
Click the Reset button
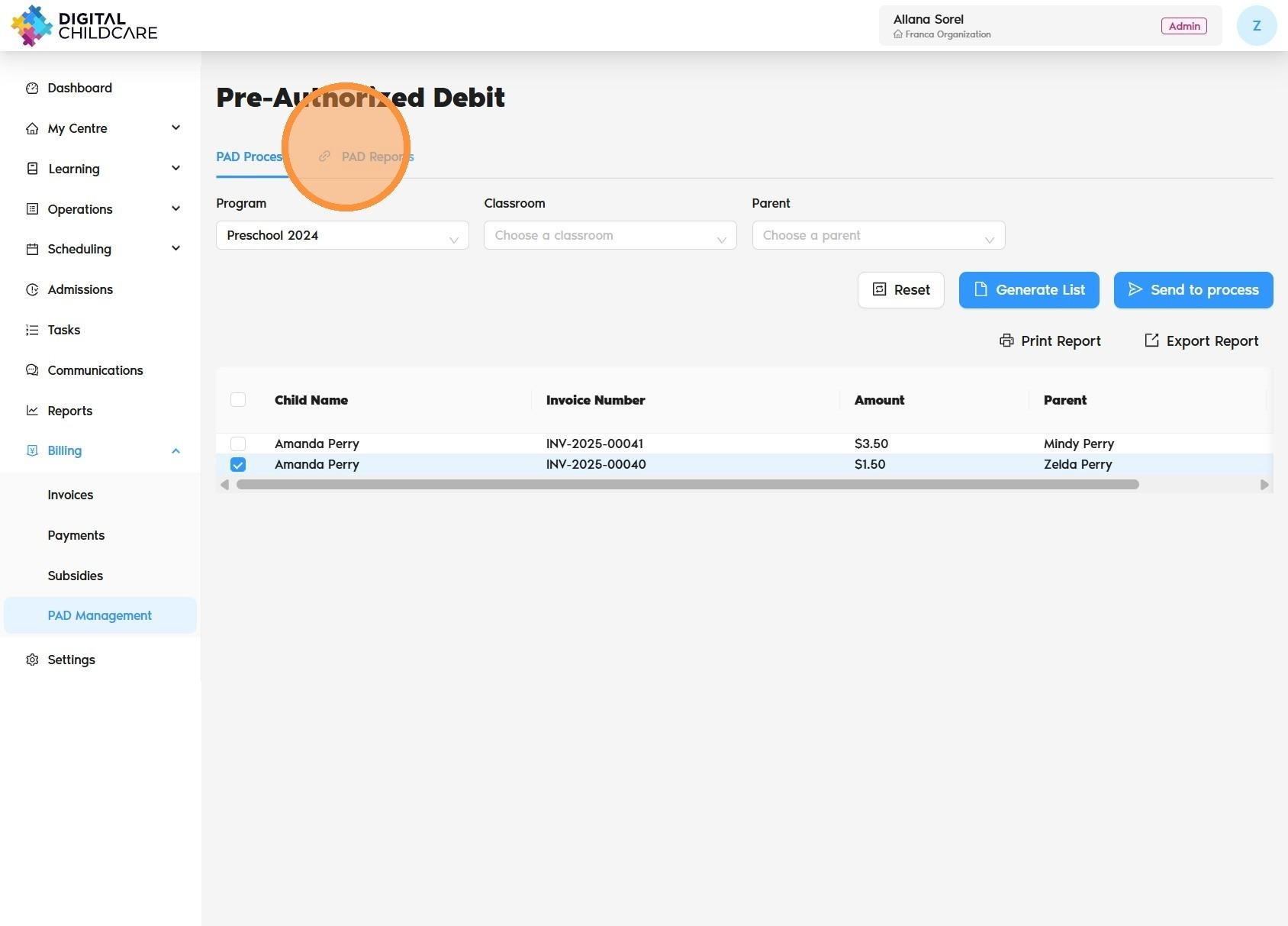tap(901, 290)
